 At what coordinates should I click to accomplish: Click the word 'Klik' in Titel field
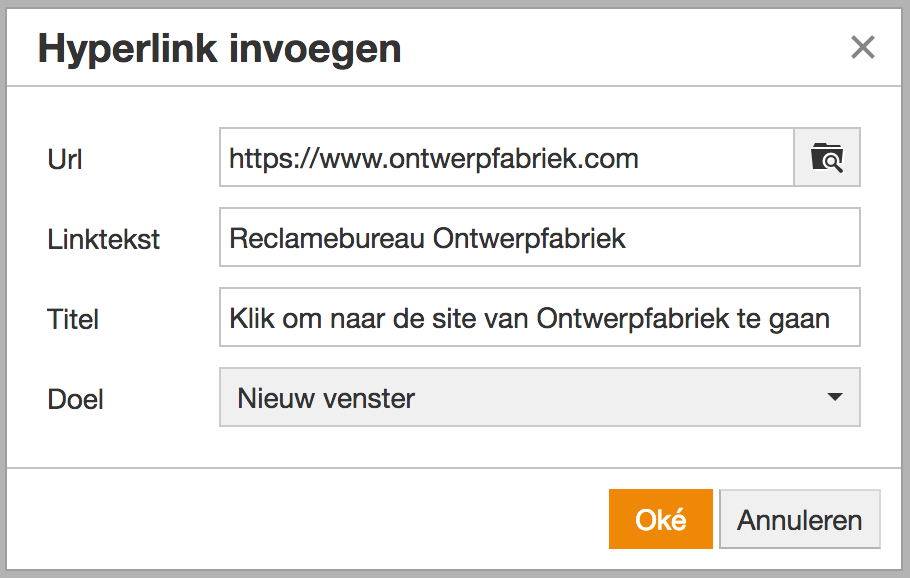coord(251,319)
